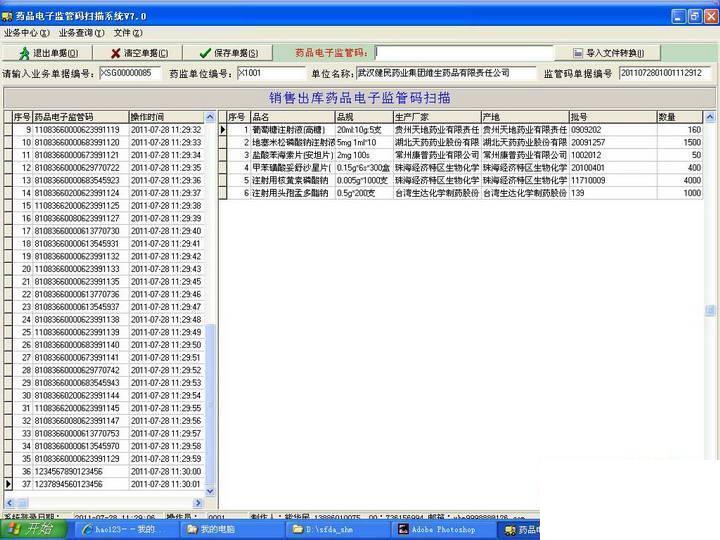The height and width of the screenshot is (540, 720).
Task: Click the exit document running-man icon
Action: click(24, 53)
